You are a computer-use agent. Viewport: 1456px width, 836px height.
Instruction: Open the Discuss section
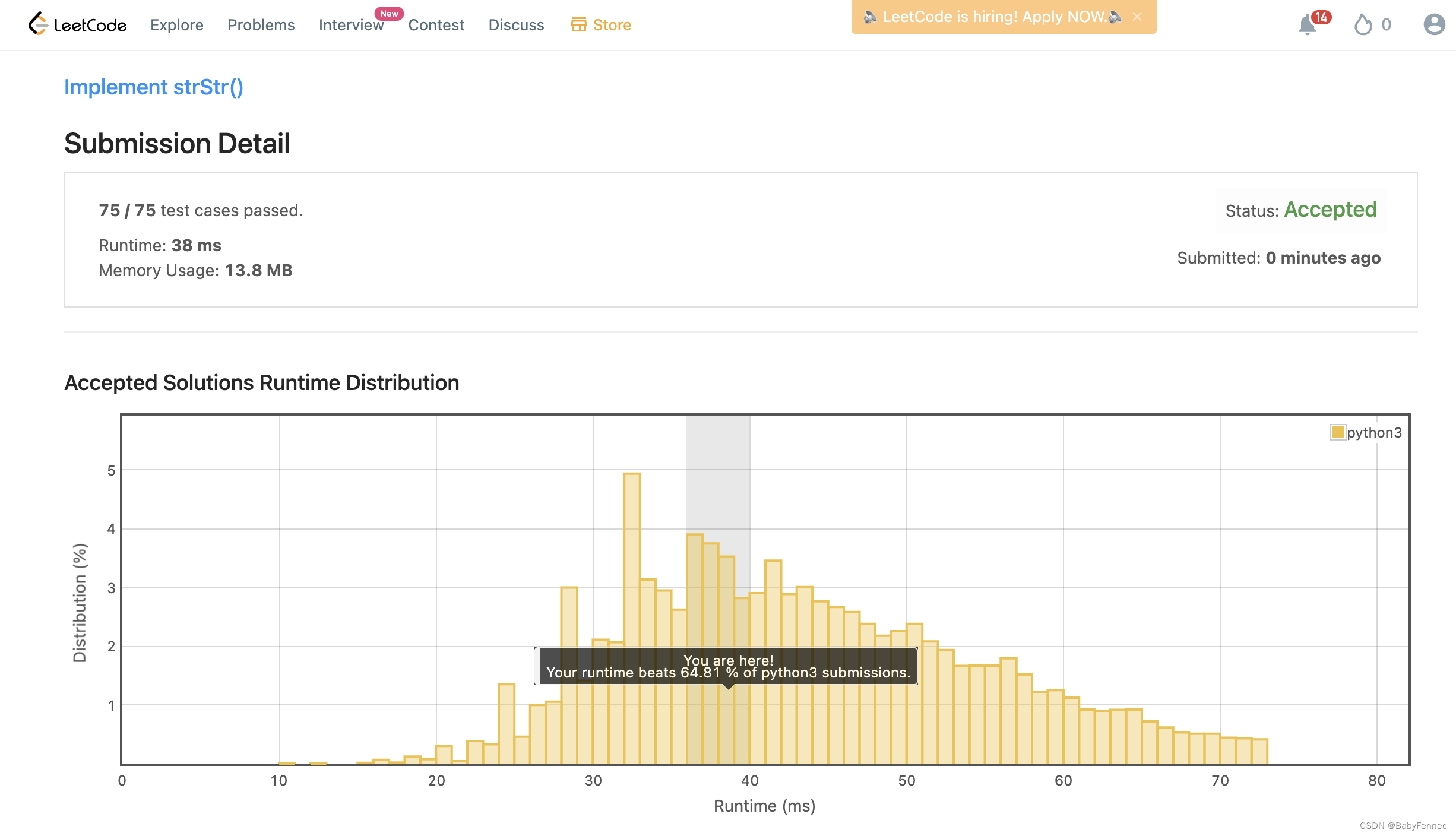pos(516,25)
